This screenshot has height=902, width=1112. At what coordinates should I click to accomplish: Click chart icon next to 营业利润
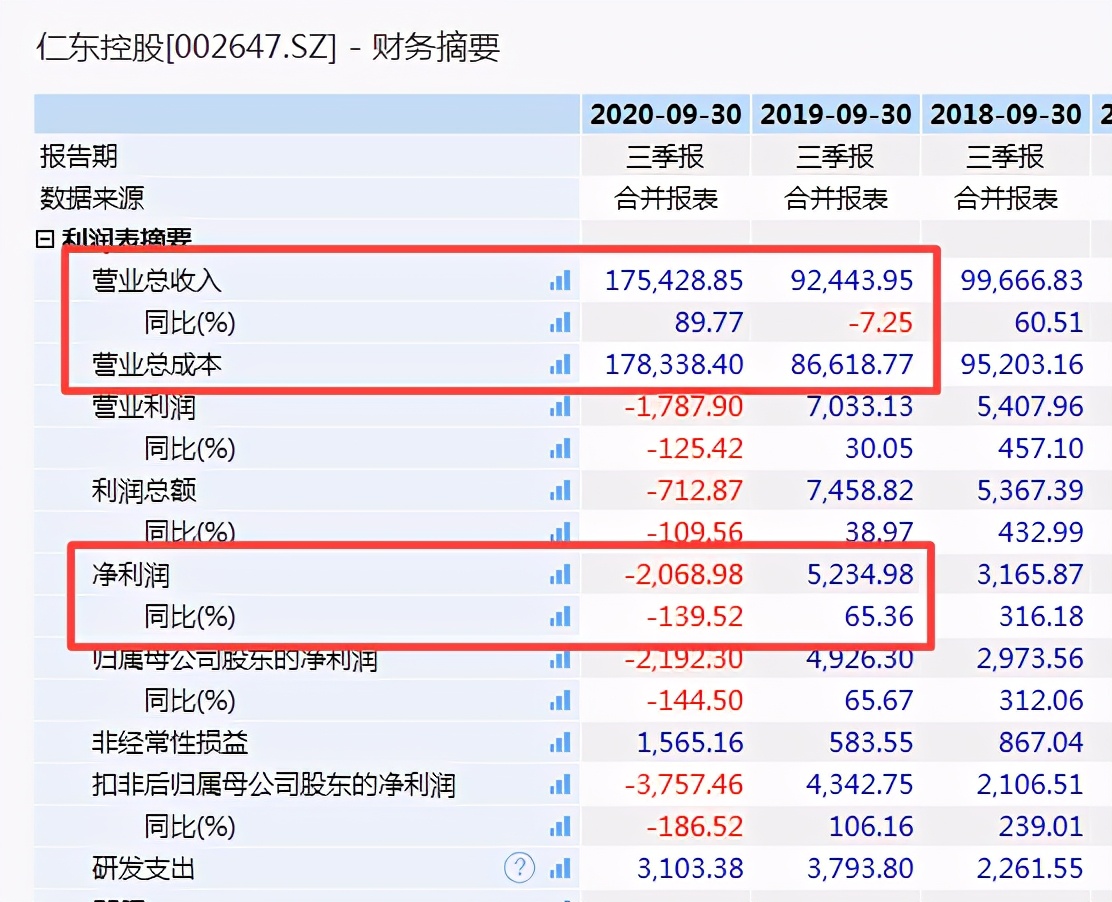[560, 407]
